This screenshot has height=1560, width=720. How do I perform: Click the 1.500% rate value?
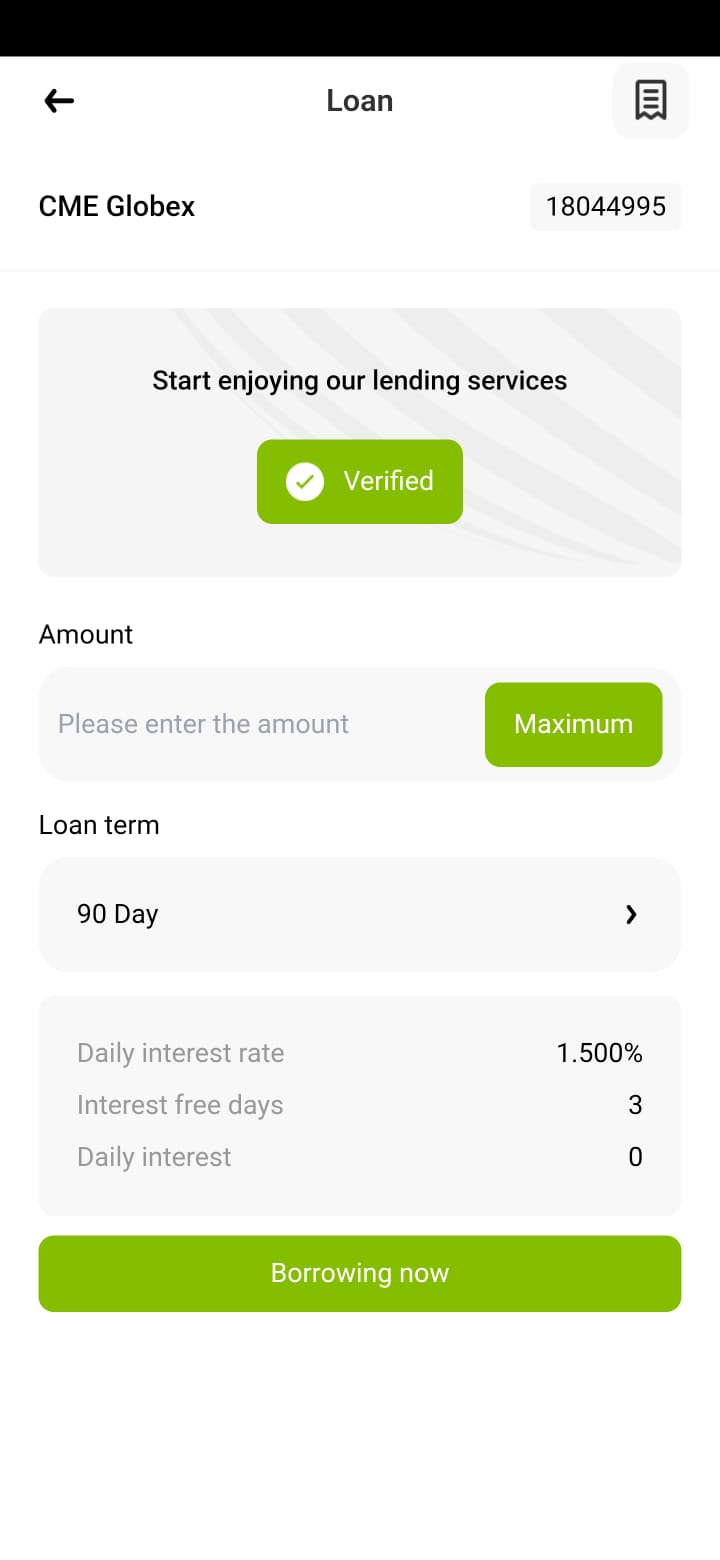point(600,1053)
